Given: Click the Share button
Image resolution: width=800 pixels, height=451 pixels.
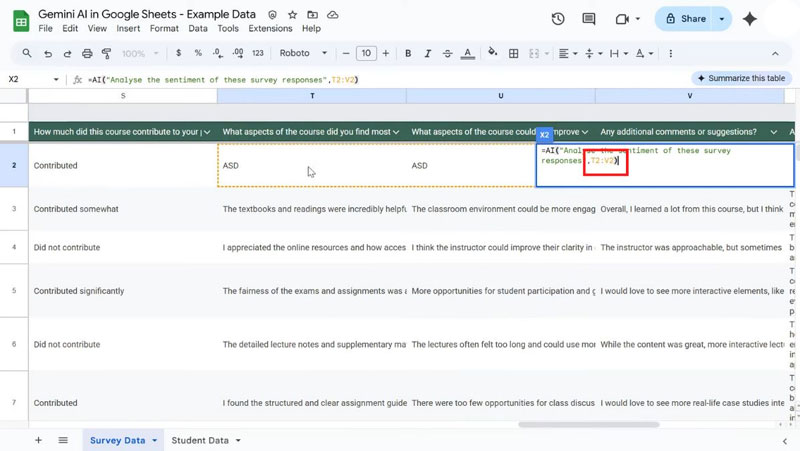Looking at the screenshot, I should coord(685,19).
